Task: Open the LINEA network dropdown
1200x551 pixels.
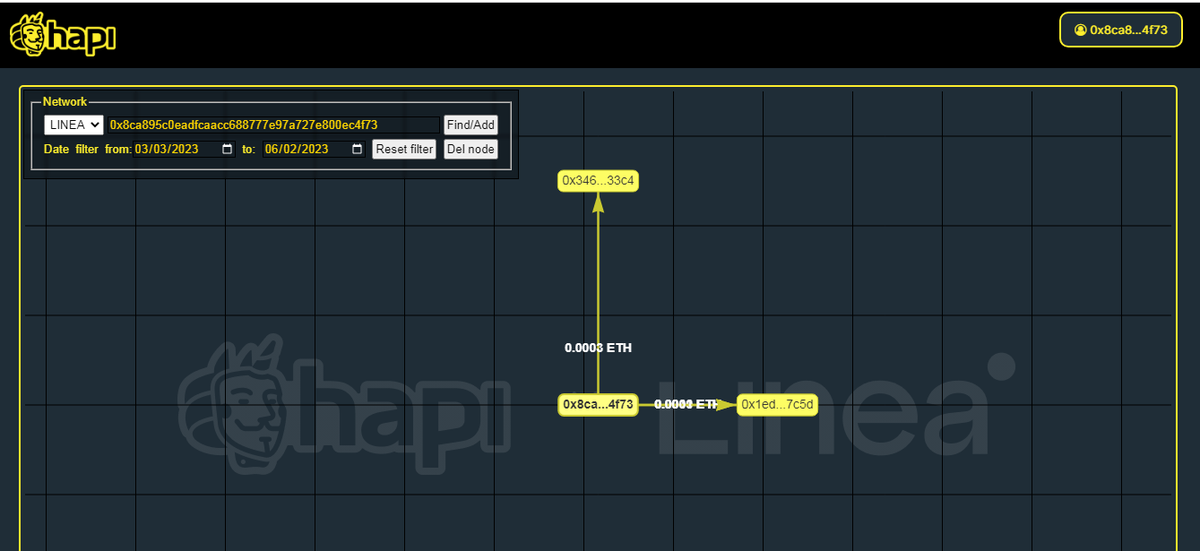Action: tap(74, 125)
